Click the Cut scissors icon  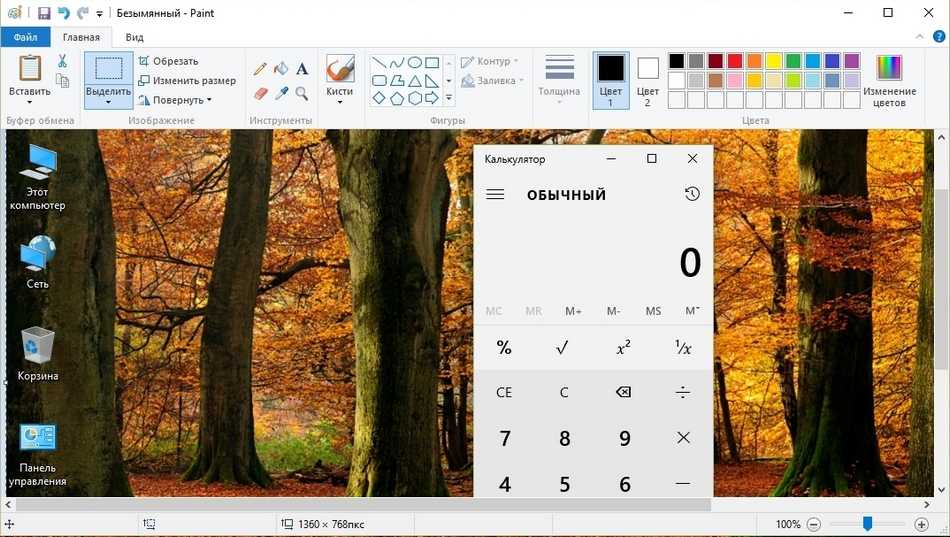click(62, 61)
